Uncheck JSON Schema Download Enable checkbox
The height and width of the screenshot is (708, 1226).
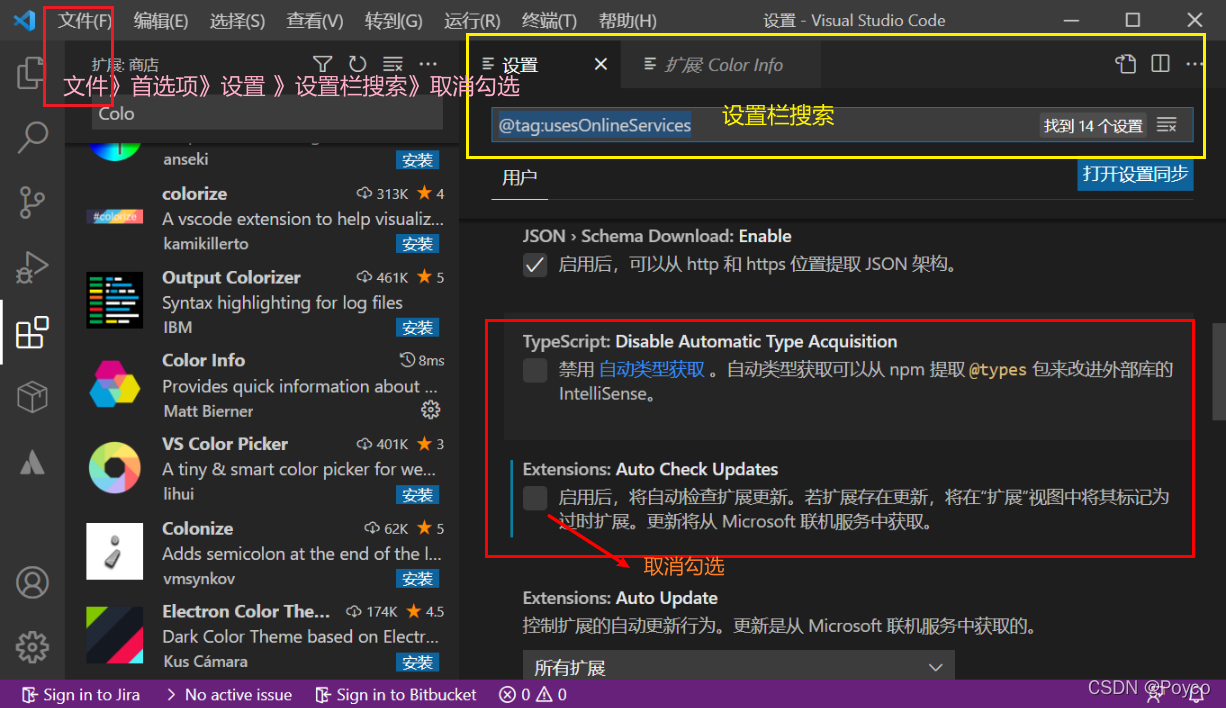pos(535,265)
